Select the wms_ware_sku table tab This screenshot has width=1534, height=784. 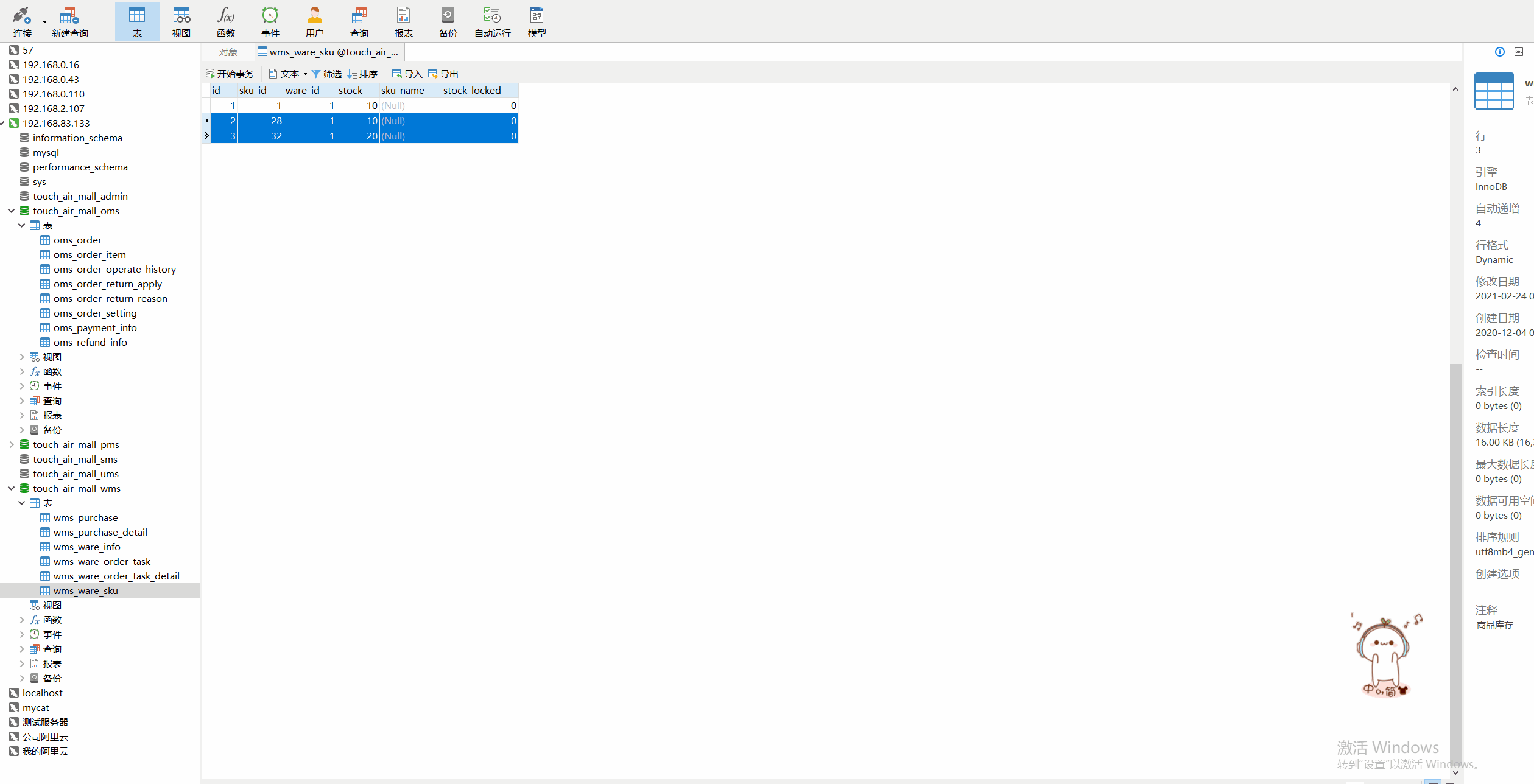[329, 52]
